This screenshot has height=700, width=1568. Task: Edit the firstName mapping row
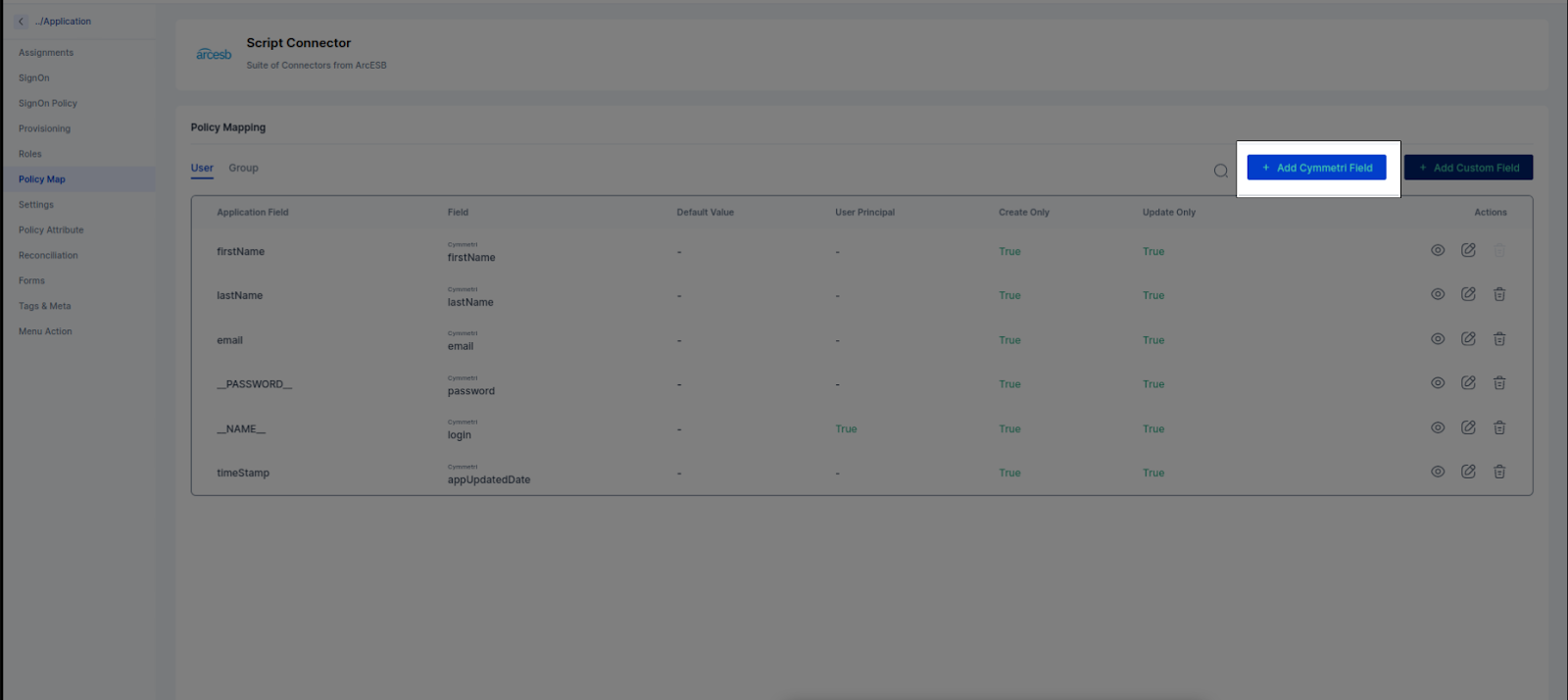pyautogui.click(x=1468, y=250)
